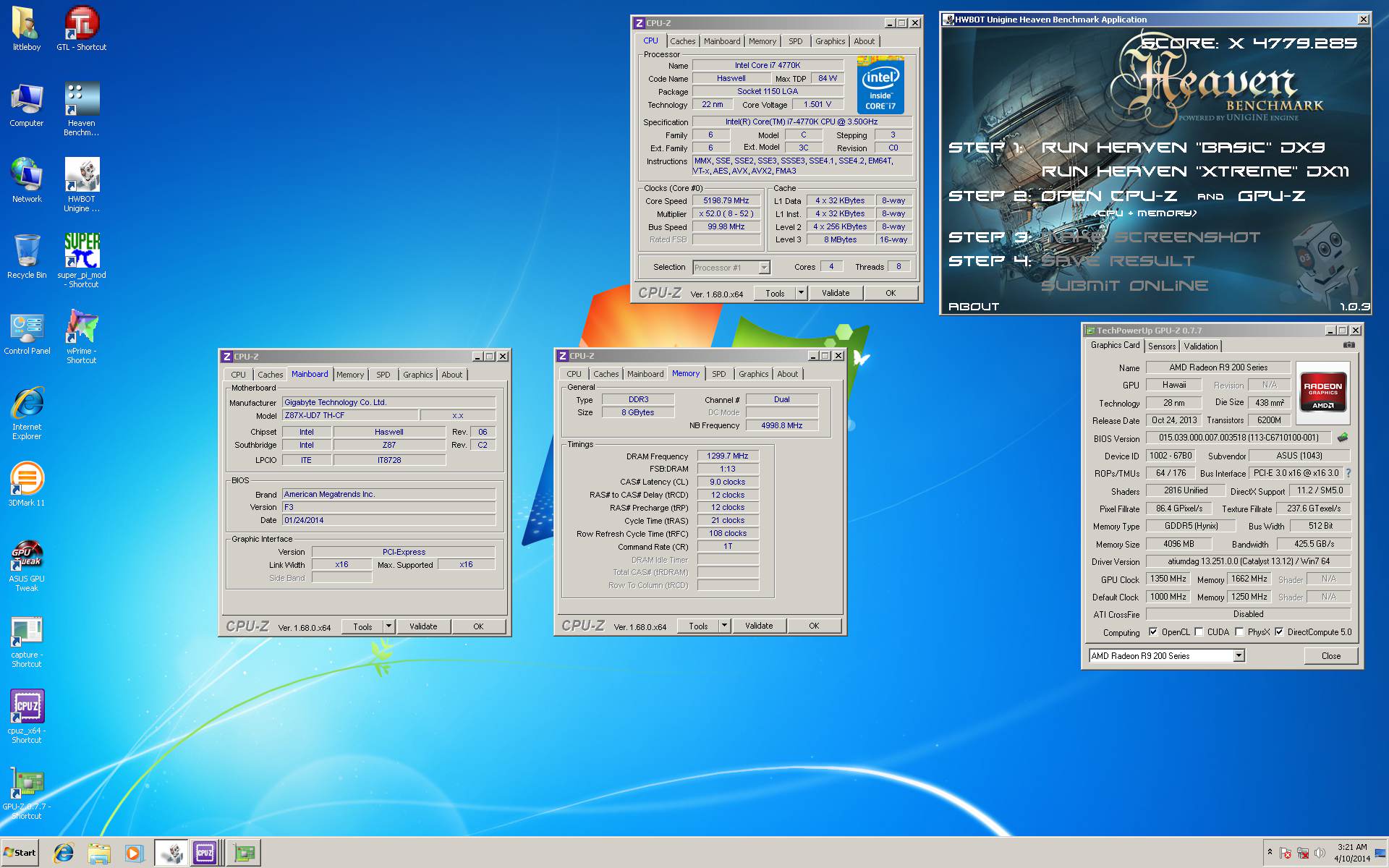Click GPU-Z link in Heaven step 2

1272,196
